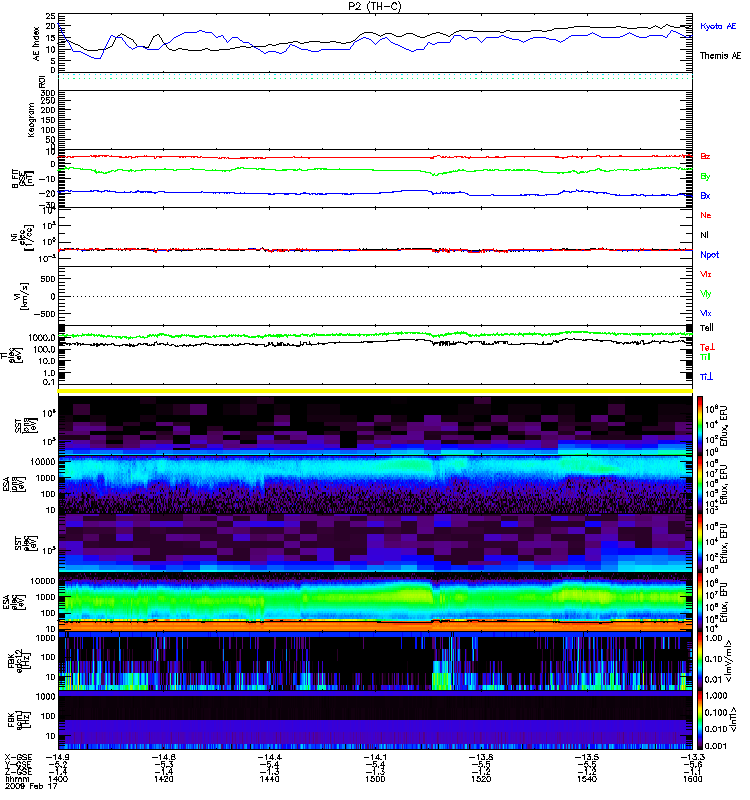Click the green "By" legend label
This screenshot has width=750, height=800.
coord(705,177)
